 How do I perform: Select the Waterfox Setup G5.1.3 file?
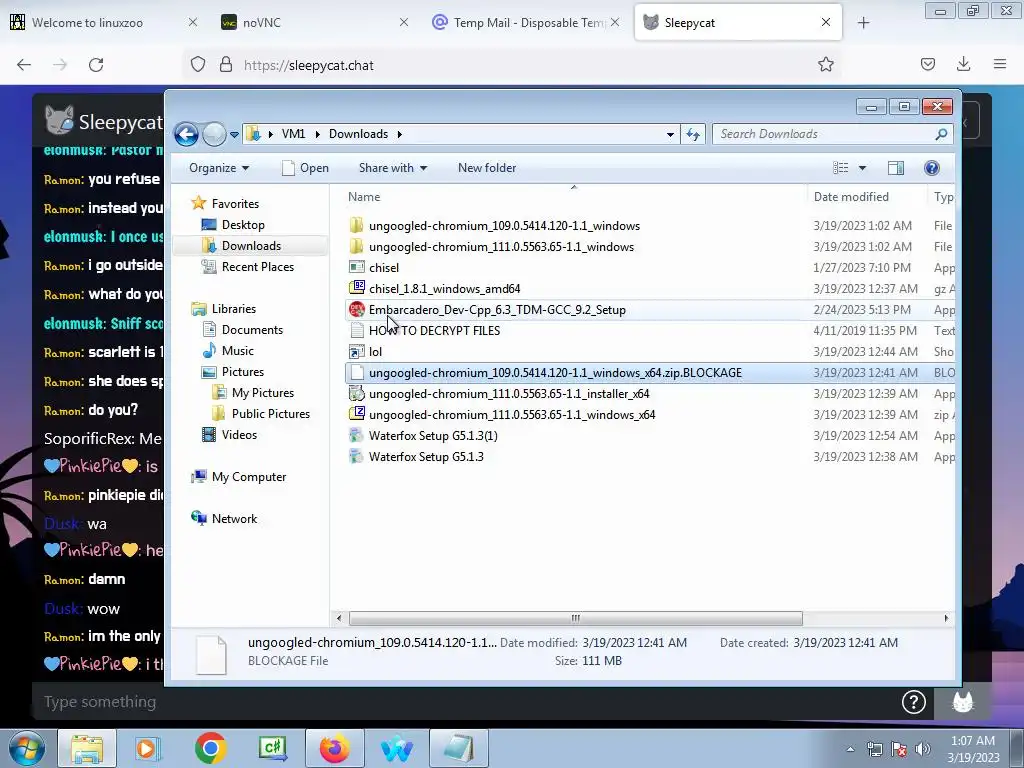tap(426, 456)
